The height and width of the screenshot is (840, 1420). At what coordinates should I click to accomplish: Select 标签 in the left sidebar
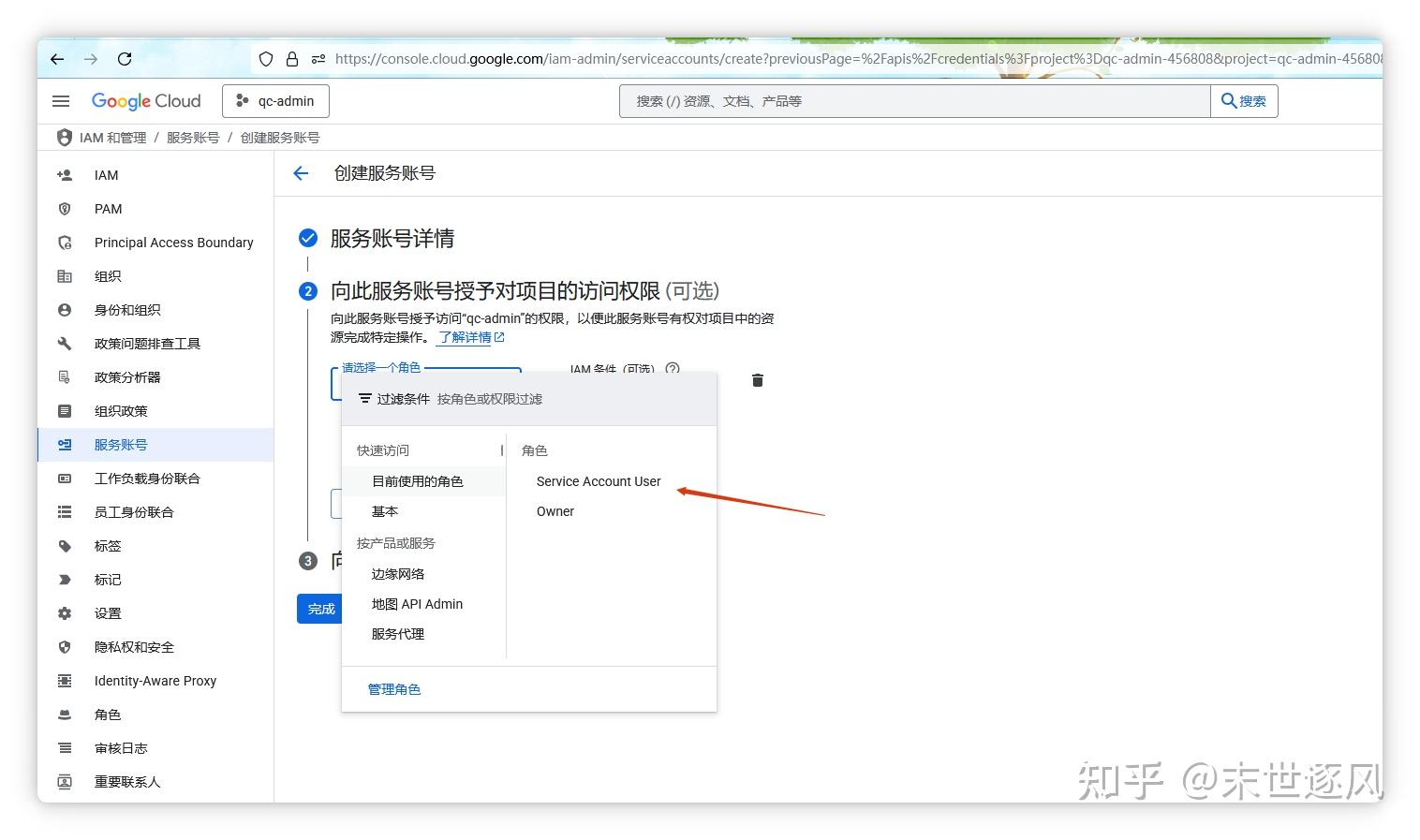pyautogui.click(x=107, y=546)
